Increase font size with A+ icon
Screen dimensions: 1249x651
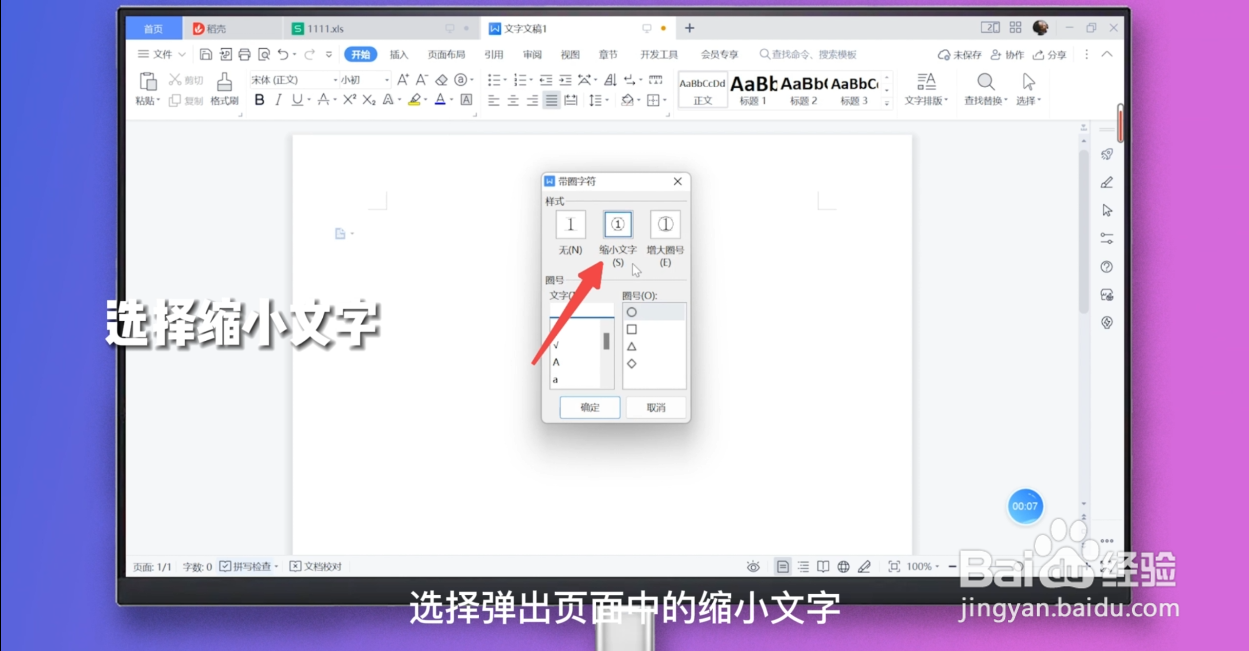pos(403,79)
